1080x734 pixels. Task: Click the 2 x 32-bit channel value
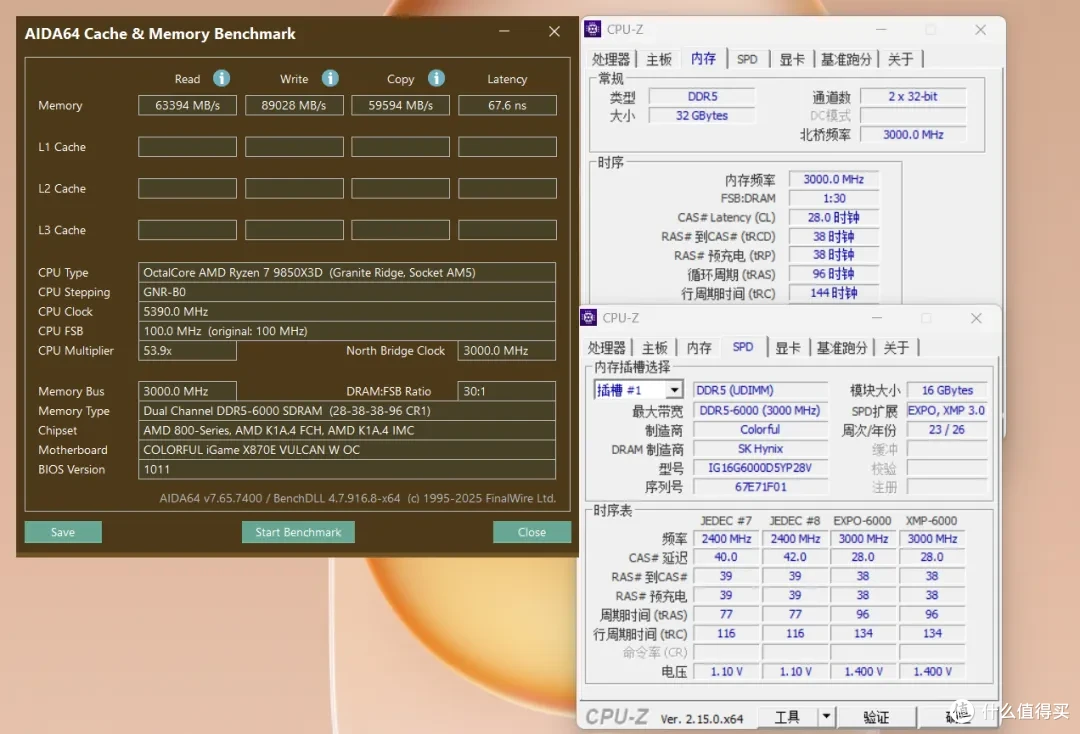(913, 96)
